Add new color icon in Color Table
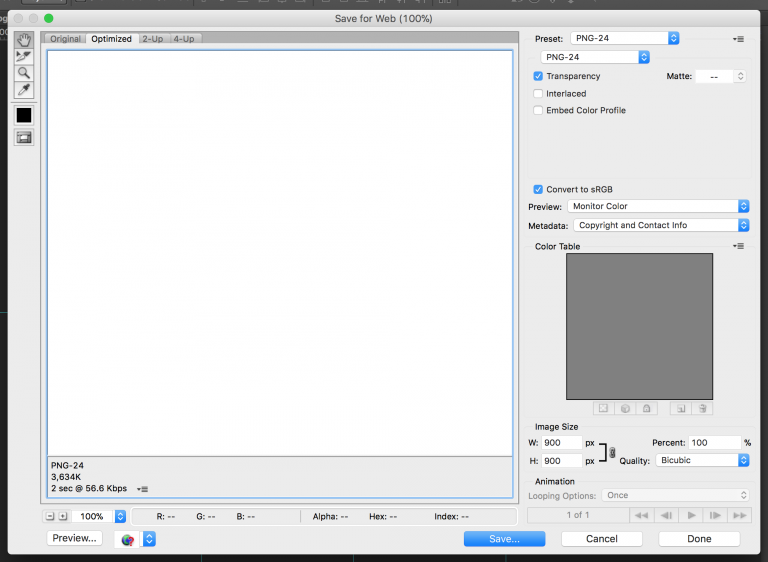 681,408
